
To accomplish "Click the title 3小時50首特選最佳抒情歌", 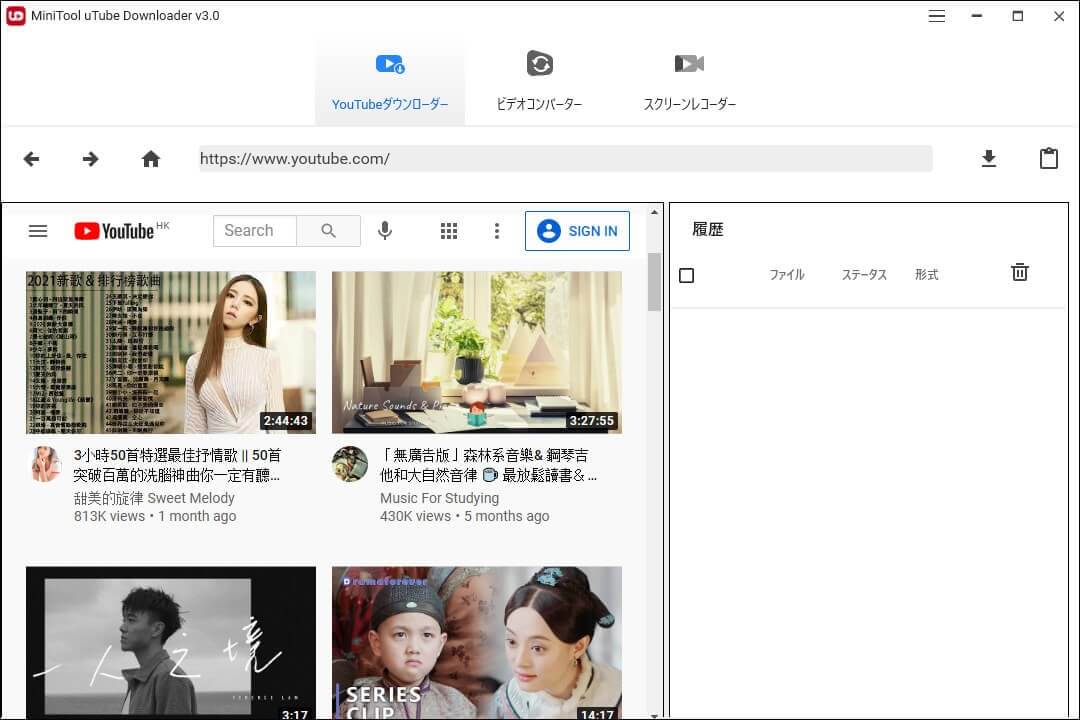I will [177, 465].
